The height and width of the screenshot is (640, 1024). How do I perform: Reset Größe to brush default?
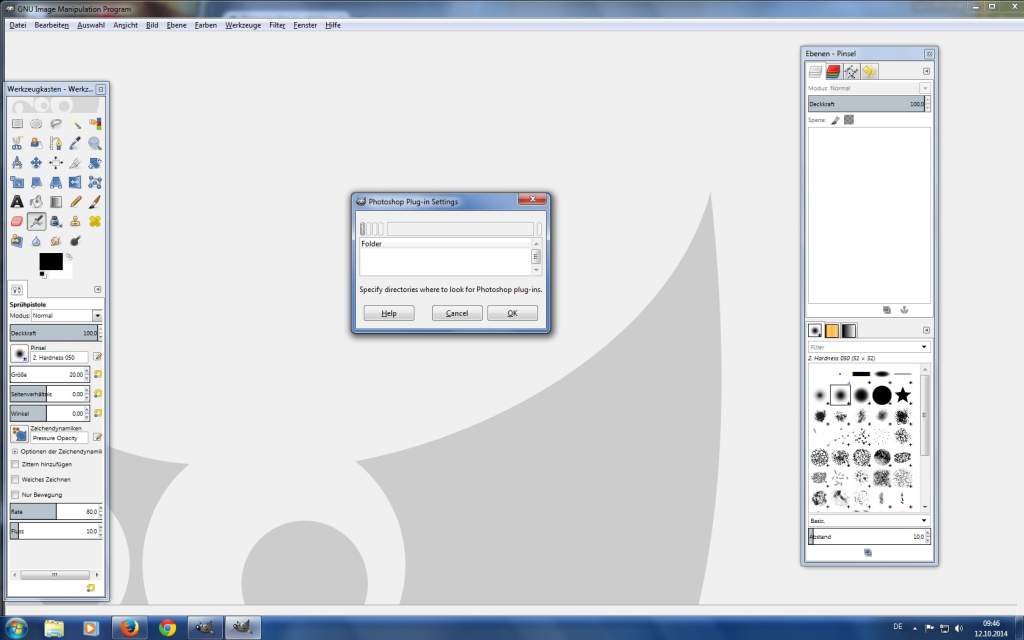(x=97, y=374)
